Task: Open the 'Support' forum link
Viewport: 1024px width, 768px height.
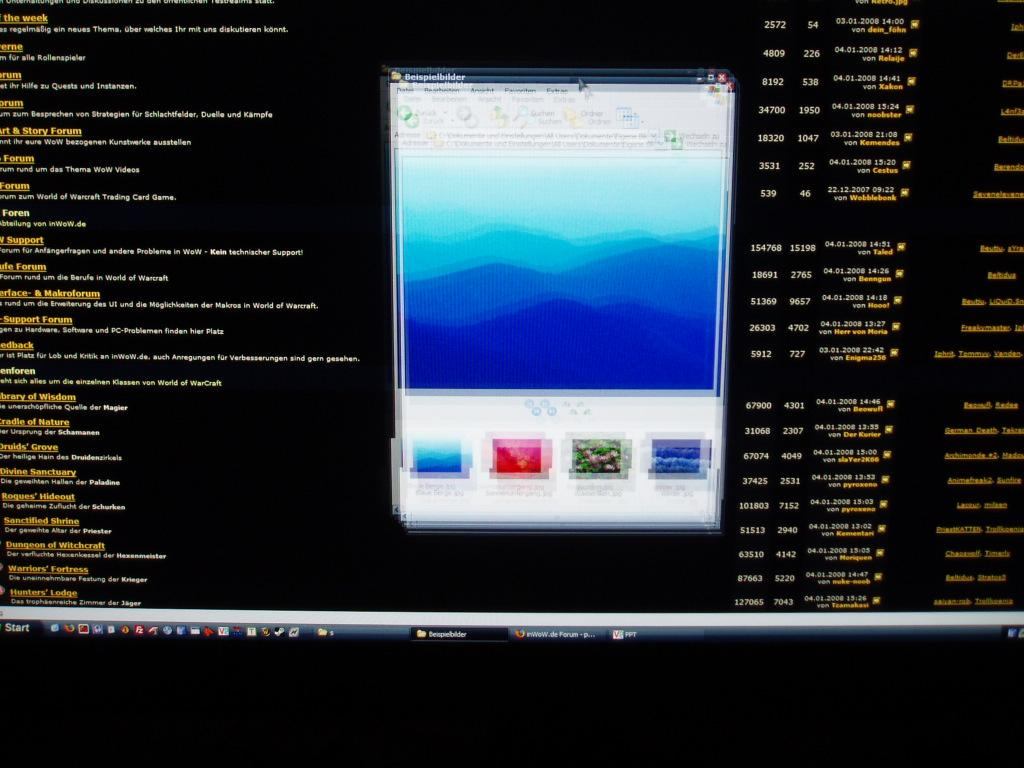Action: [22, 240]
